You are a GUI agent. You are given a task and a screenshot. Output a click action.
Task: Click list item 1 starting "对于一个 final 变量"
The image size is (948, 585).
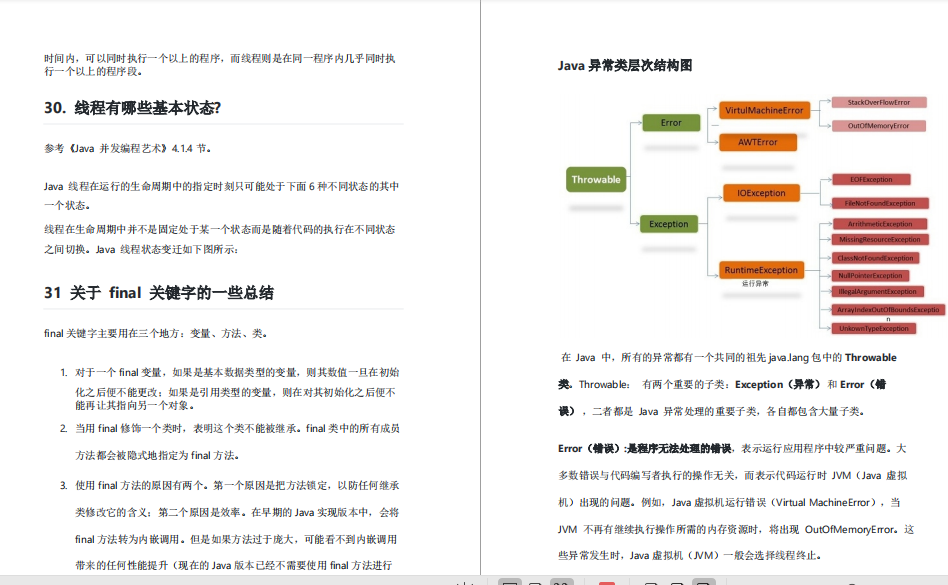(230, 389)
